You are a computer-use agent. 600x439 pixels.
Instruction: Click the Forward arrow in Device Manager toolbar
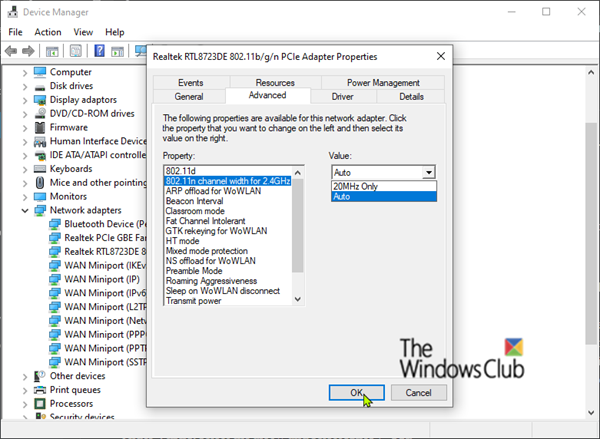[28, 51]
